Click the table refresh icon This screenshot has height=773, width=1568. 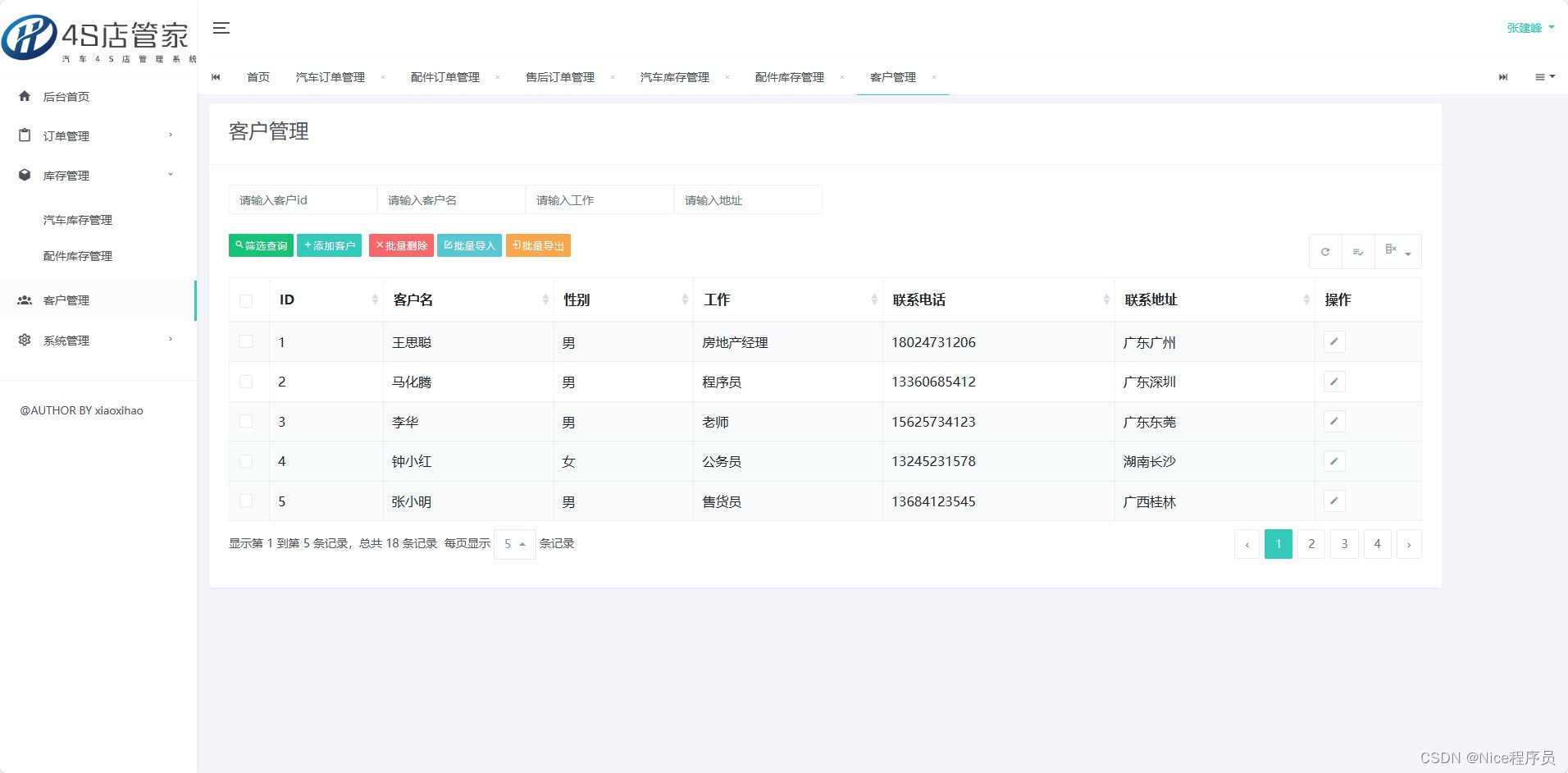coord(1325,252)
